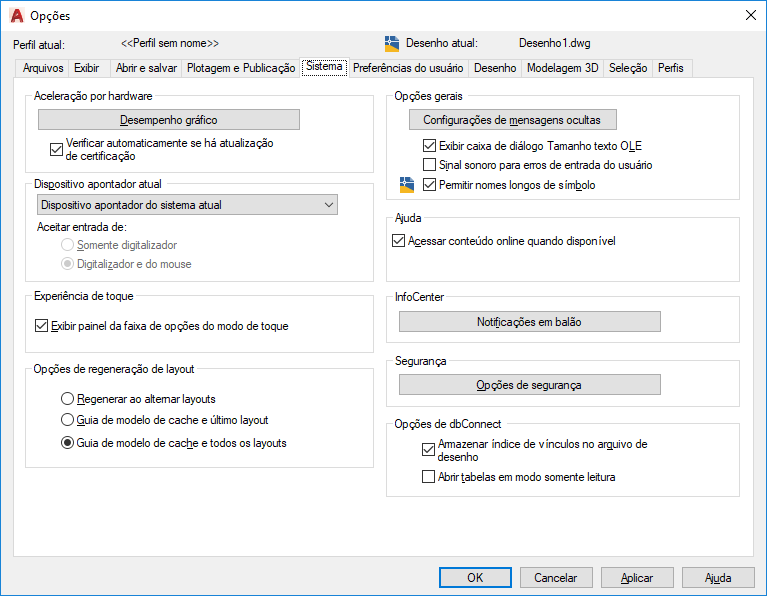
Task: Click the drawing file icon beside Desenho atual
Action: tap(392, 44)
